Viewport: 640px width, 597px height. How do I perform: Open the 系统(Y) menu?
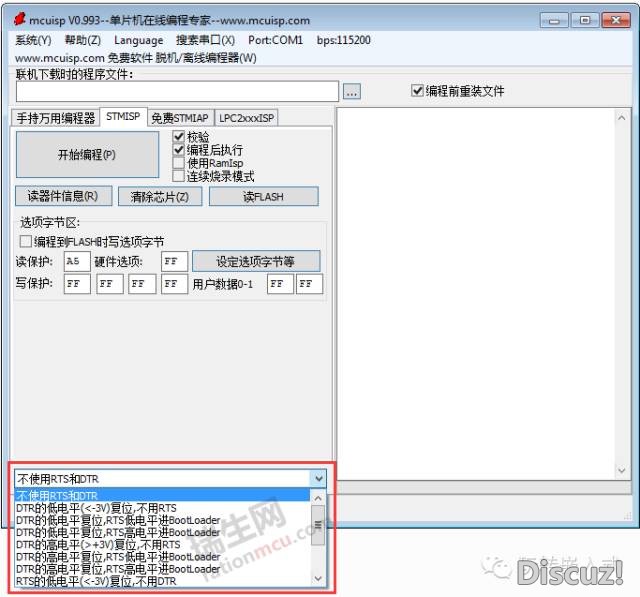(33, 40)
